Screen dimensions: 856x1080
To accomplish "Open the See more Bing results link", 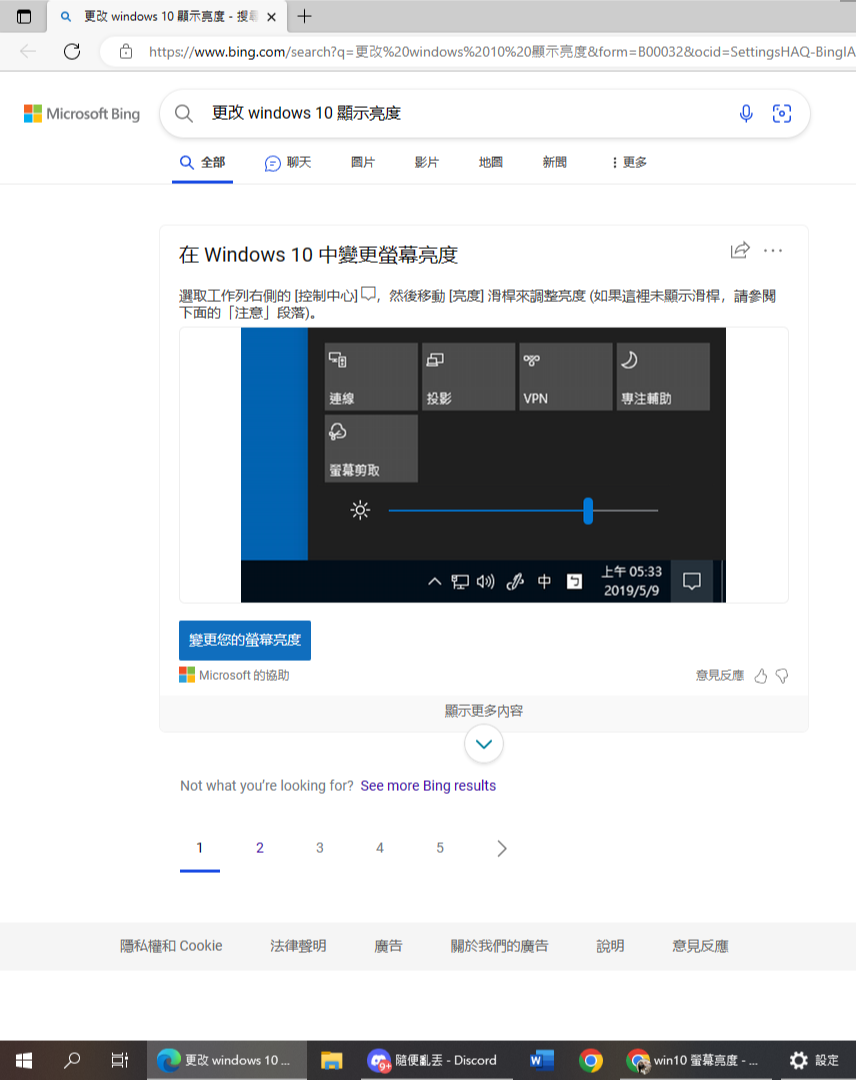I will tap(428, 786).
